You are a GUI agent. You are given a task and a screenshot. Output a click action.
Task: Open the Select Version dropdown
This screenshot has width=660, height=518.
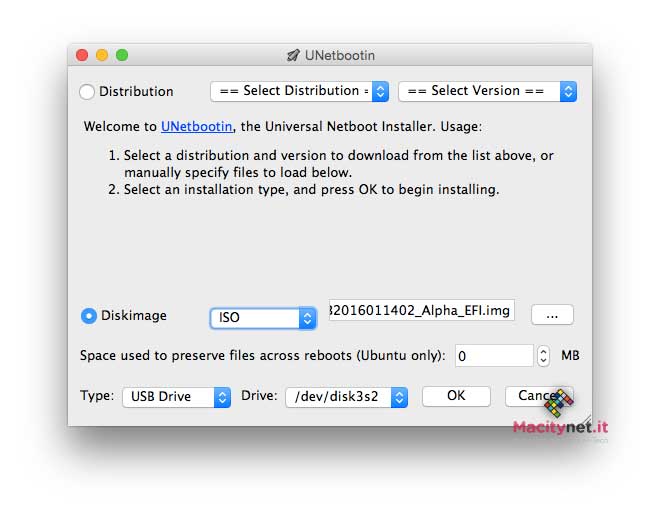click(487, 91)
